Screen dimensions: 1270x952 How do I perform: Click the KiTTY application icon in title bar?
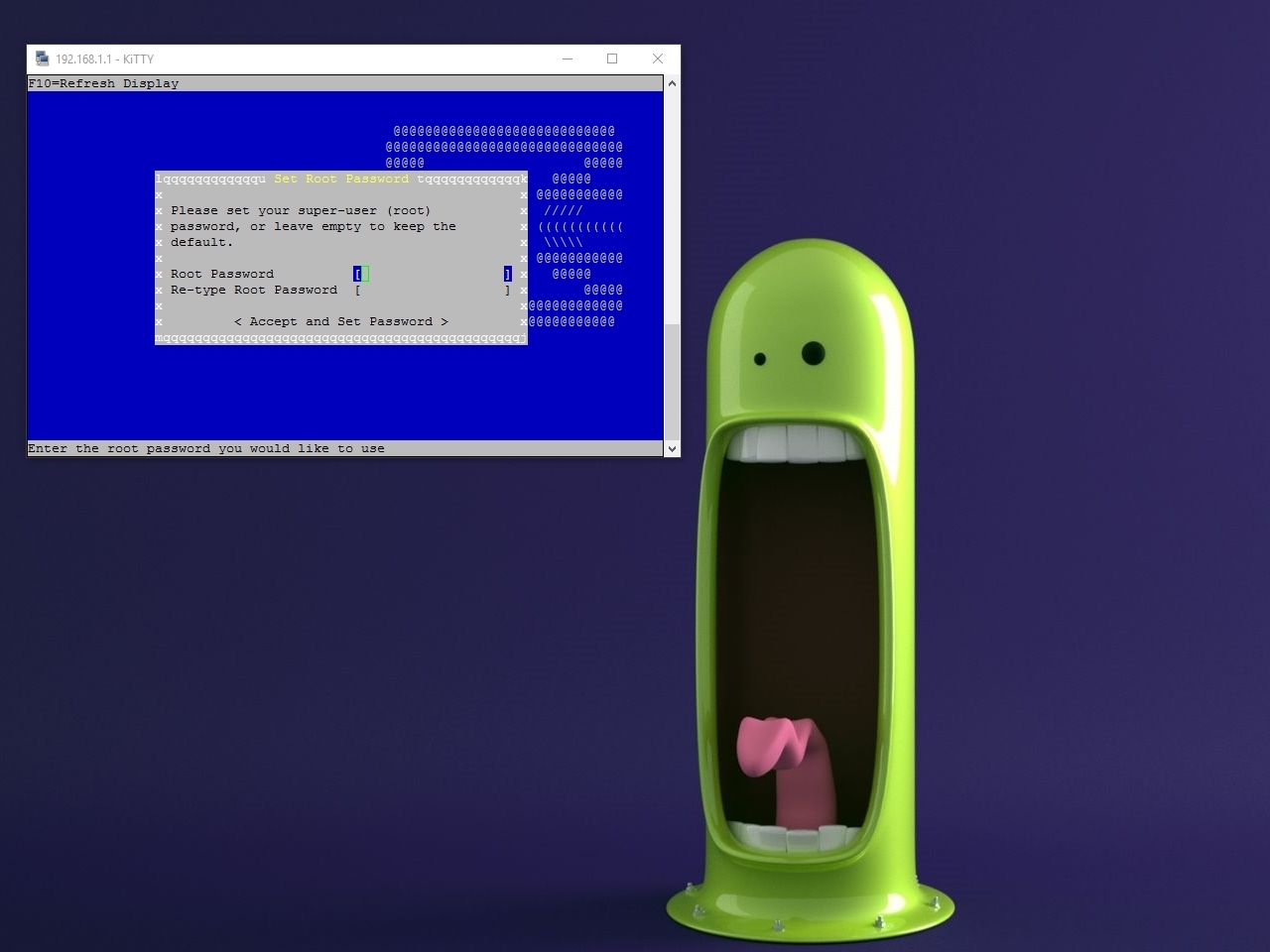point(42,59)
